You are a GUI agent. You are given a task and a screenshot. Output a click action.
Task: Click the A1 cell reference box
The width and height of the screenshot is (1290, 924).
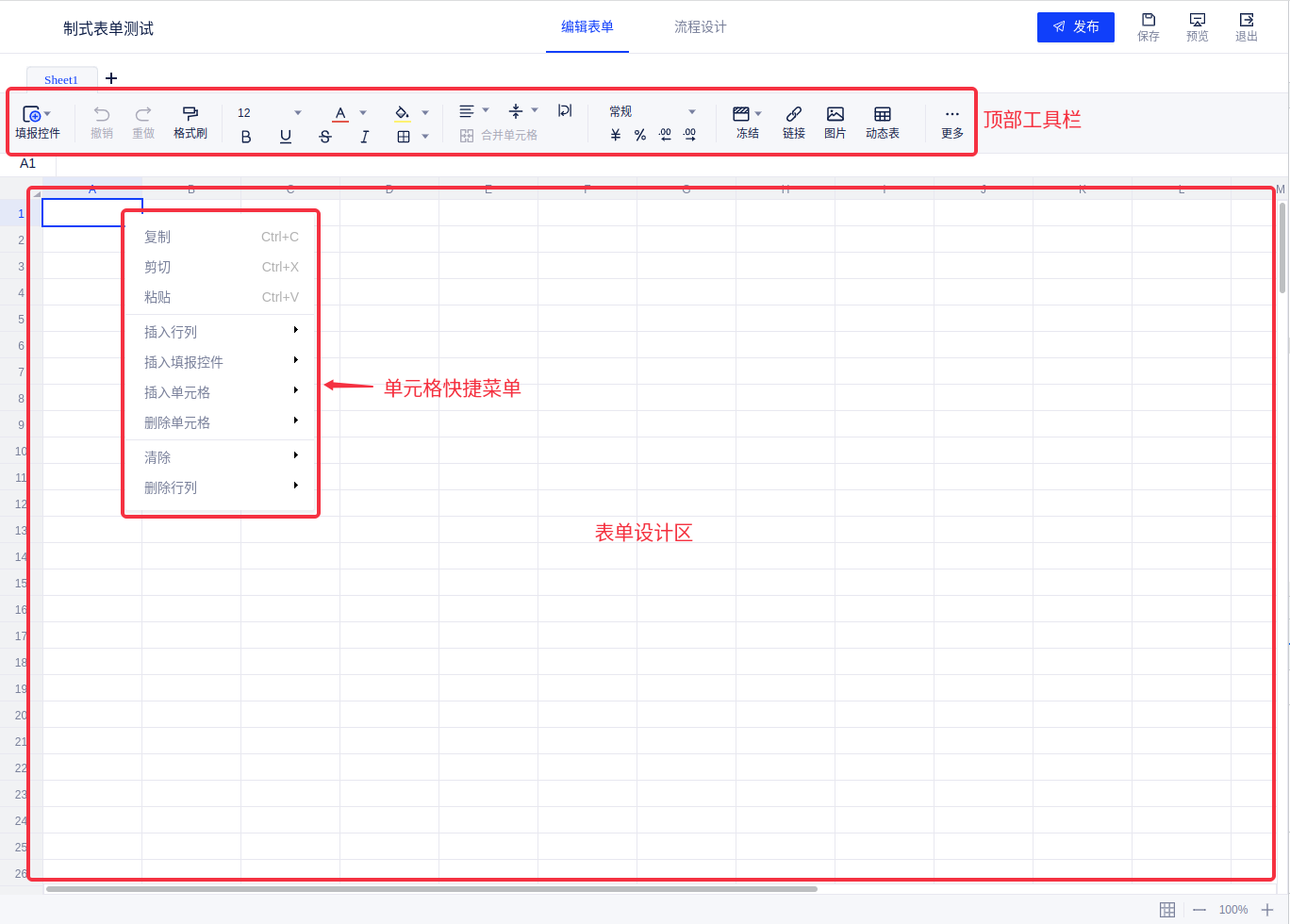(x=28, y=163)
